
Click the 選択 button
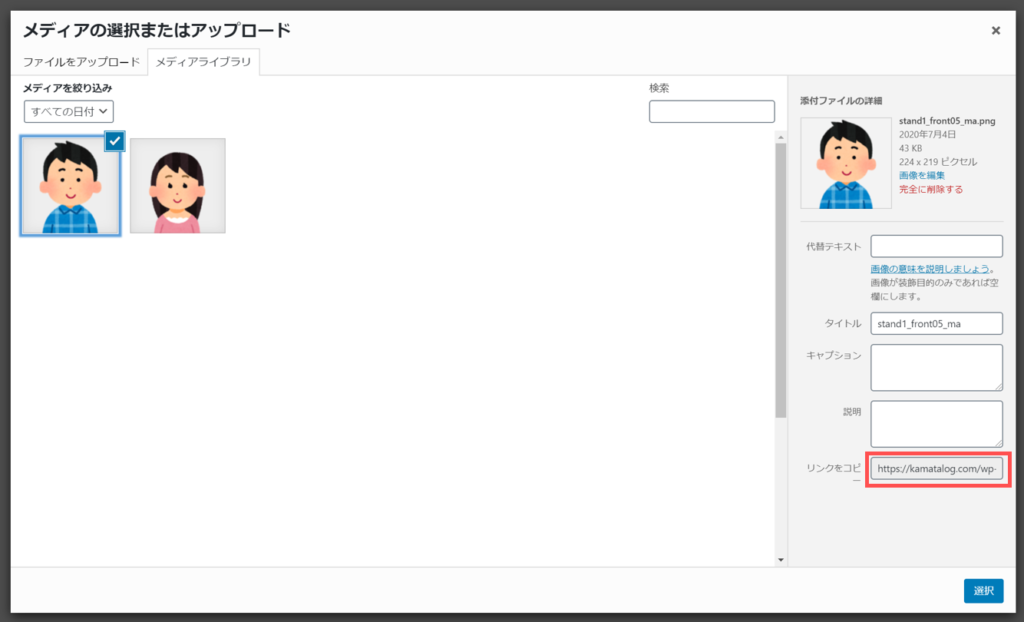pos(984,591)
